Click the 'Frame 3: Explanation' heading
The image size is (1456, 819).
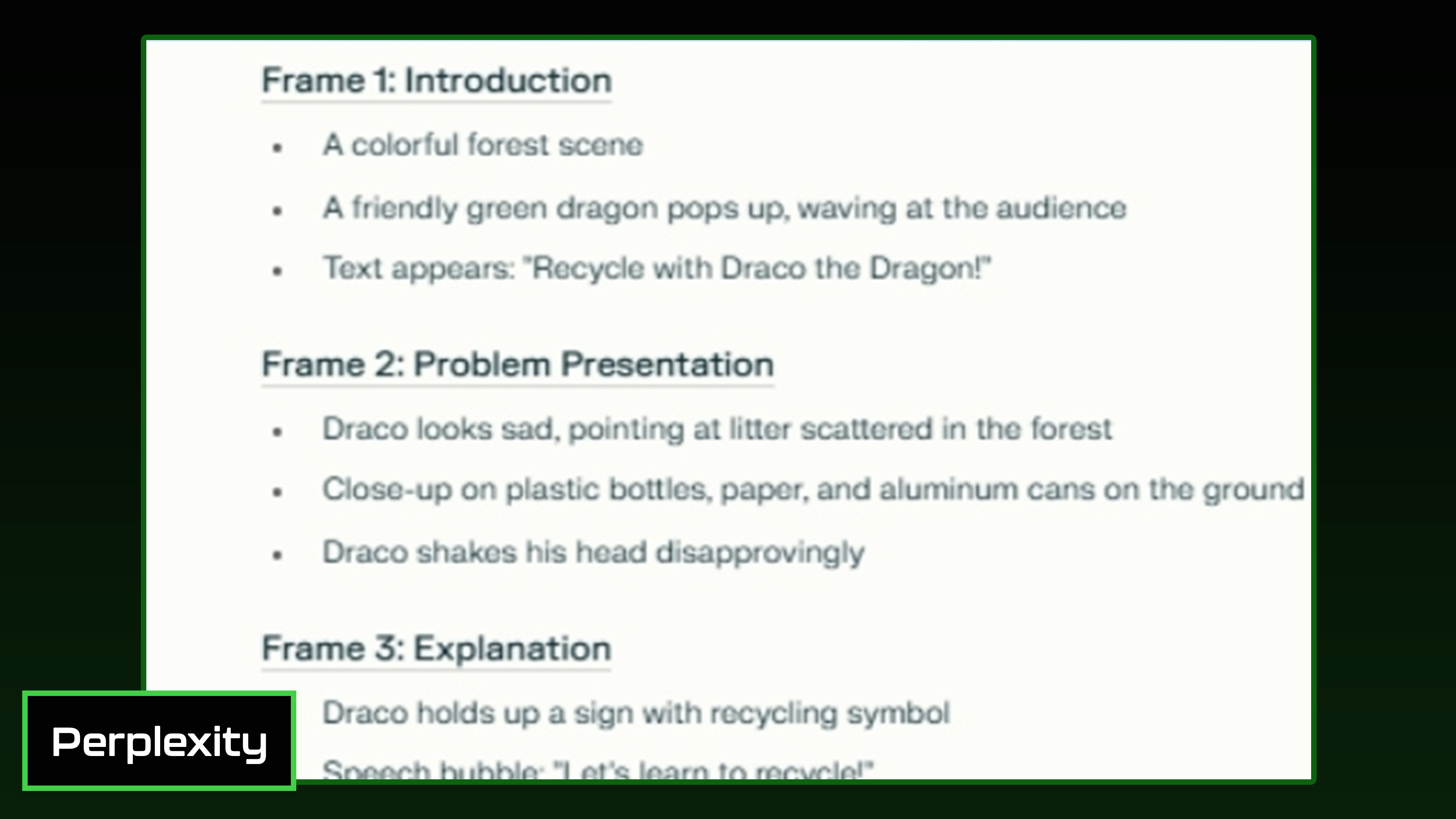coord(436,648)
